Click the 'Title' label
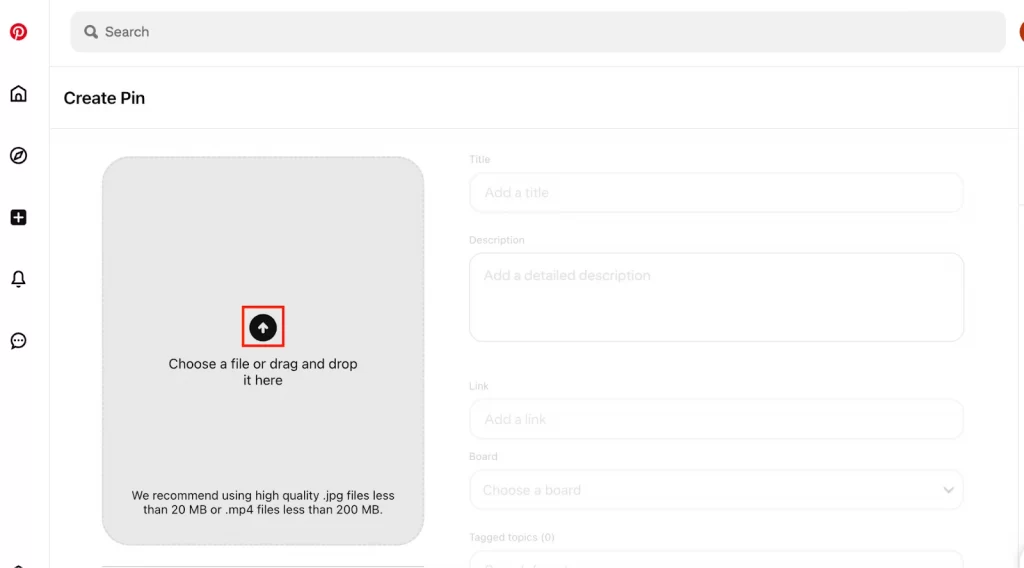1024x568 pixels. click(479, 159)
